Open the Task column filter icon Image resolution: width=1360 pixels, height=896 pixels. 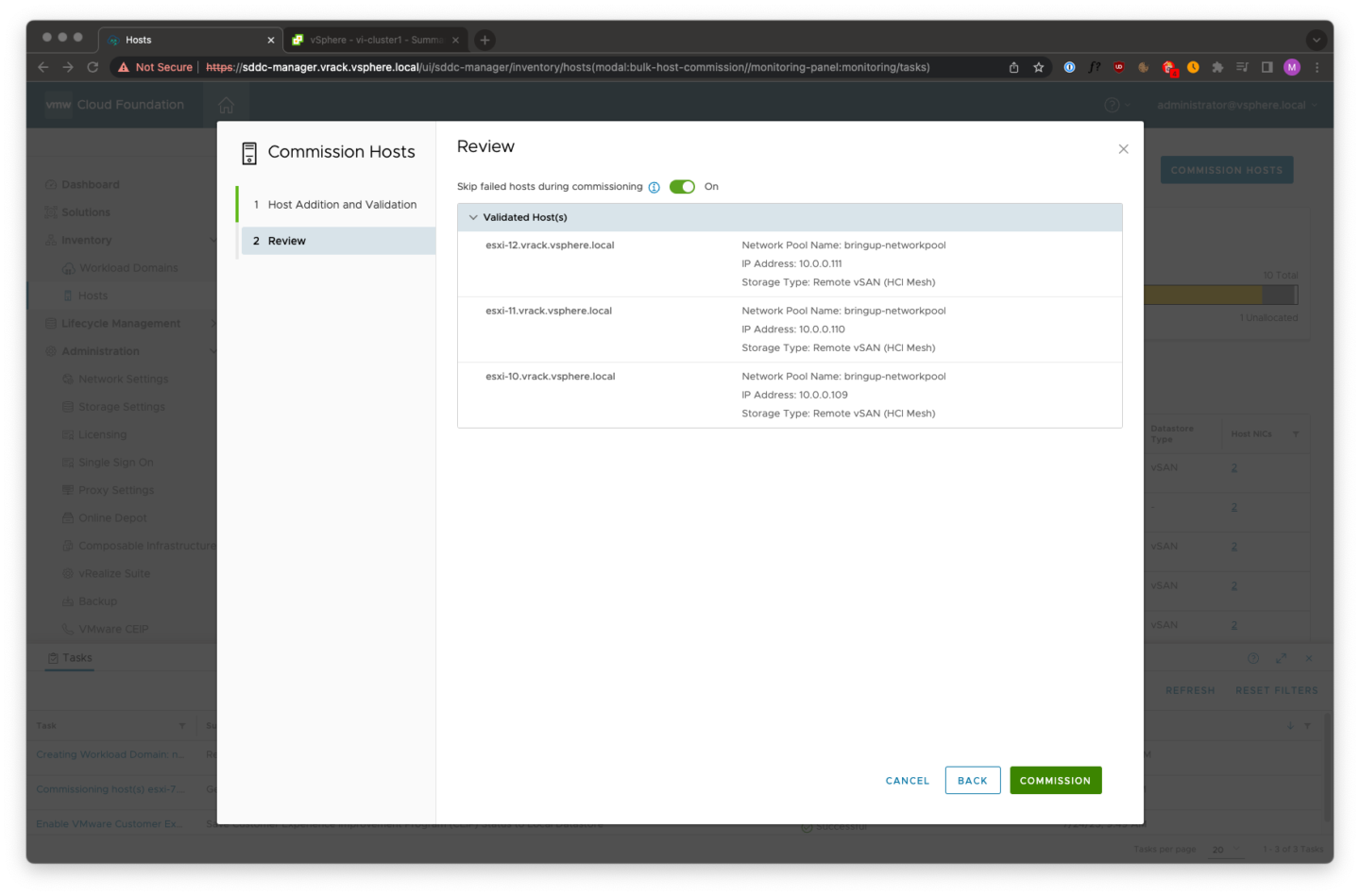182,725
